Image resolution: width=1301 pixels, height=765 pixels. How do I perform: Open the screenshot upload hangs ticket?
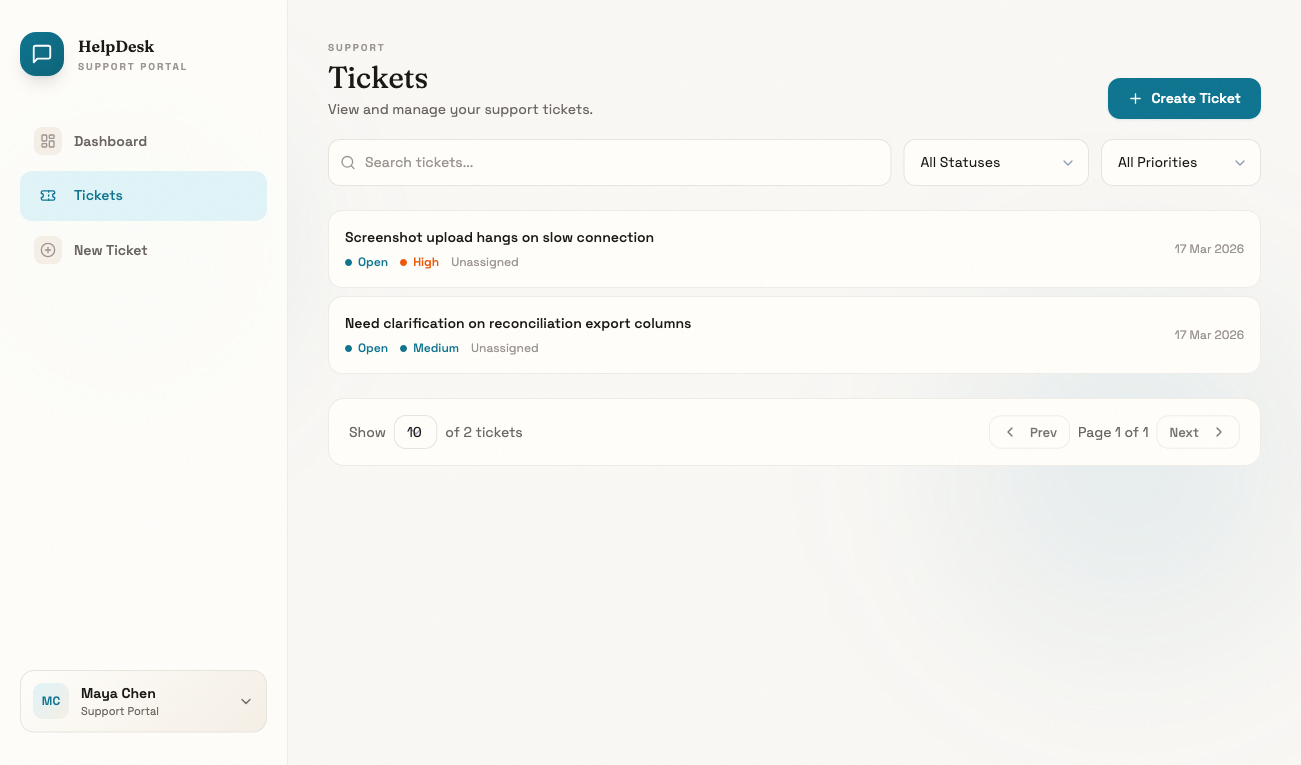coord(499,238)
